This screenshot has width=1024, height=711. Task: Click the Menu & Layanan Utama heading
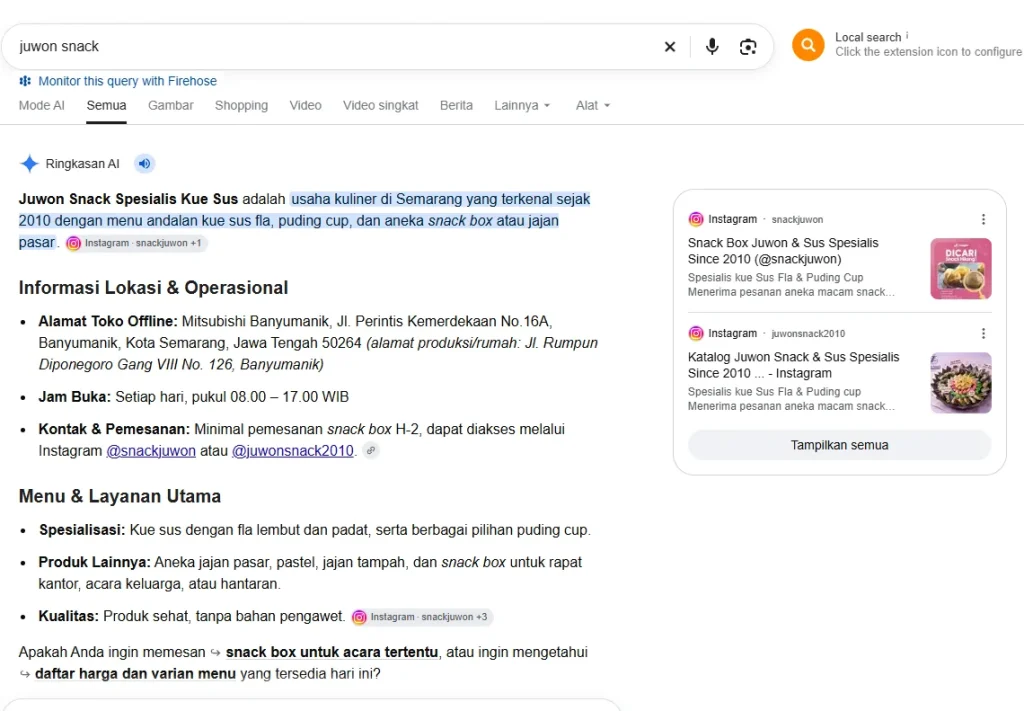[120, 496]
